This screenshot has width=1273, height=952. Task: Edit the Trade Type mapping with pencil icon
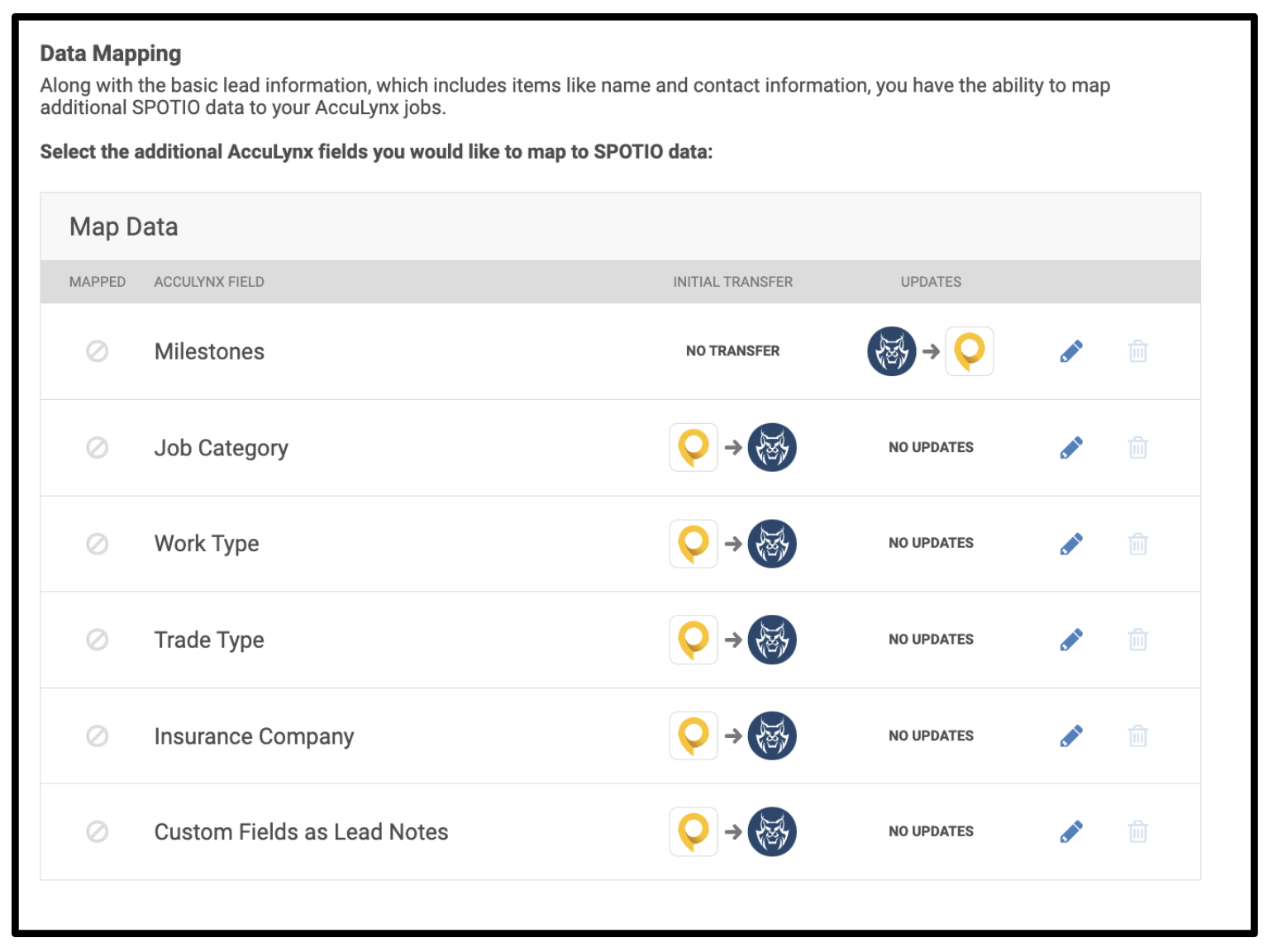[x=1071, y=640]
